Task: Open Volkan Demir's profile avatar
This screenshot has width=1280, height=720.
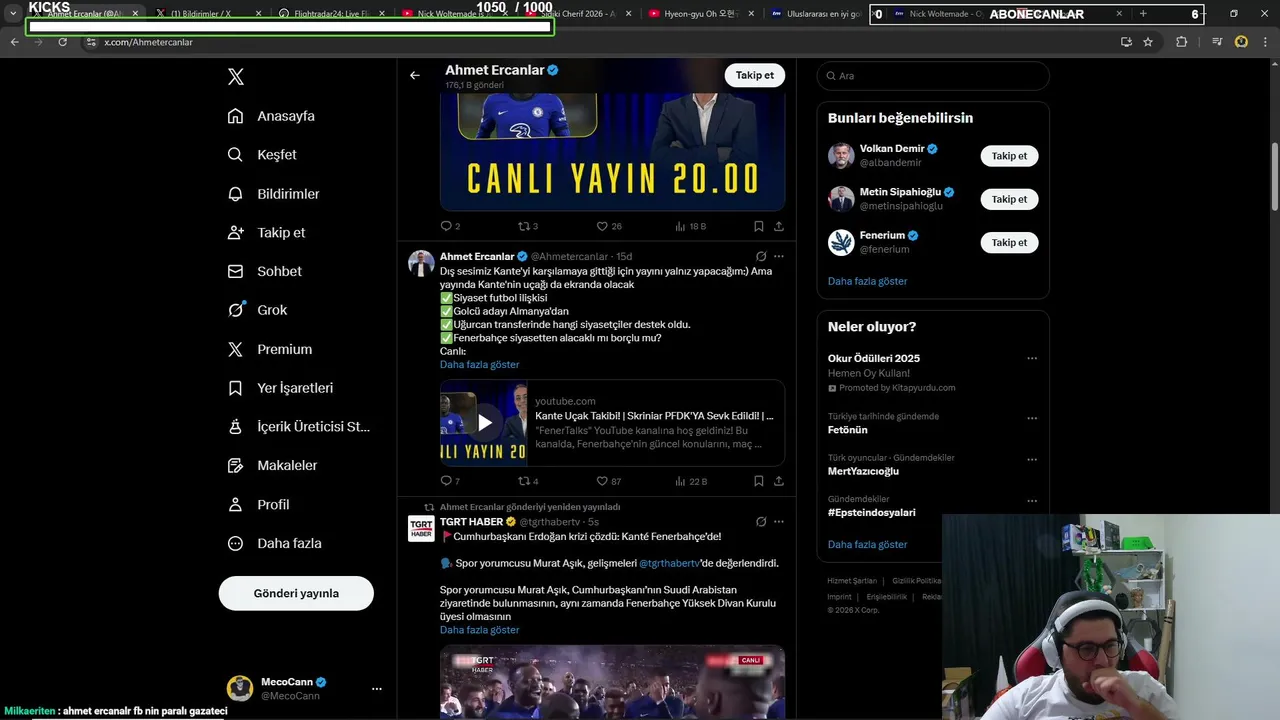Action: coord(841,156)
